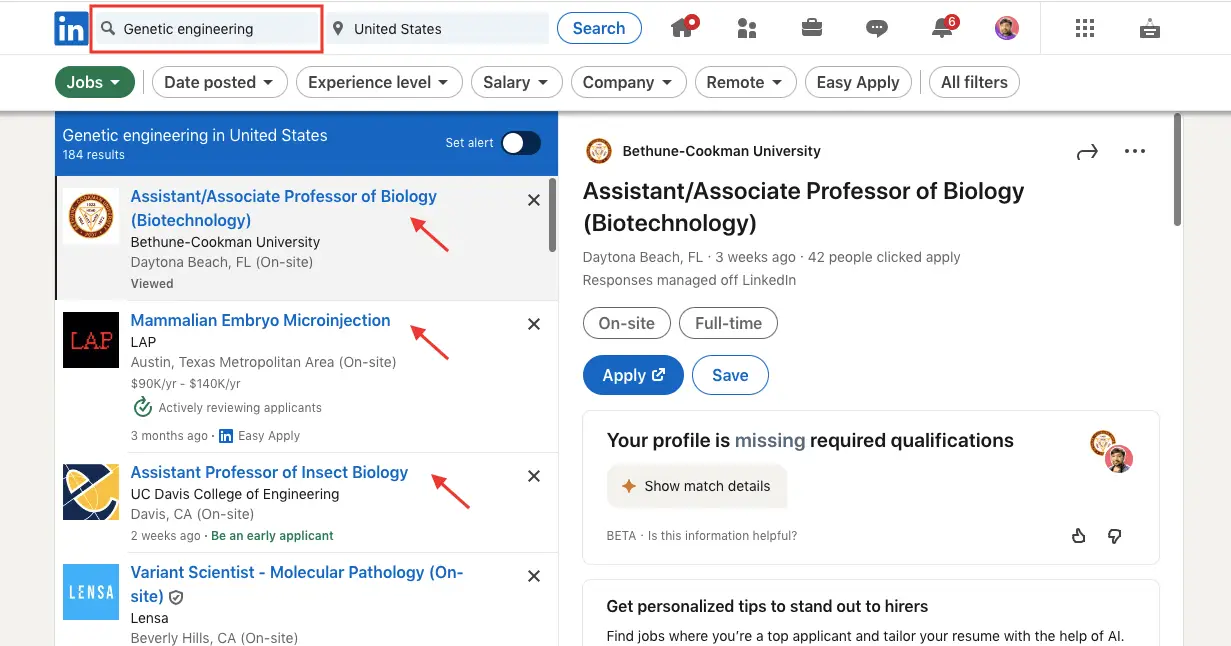Dismiss the Mammalian Embryo Microinjection listing
The image size is (1231, 646).
point(534,324)
